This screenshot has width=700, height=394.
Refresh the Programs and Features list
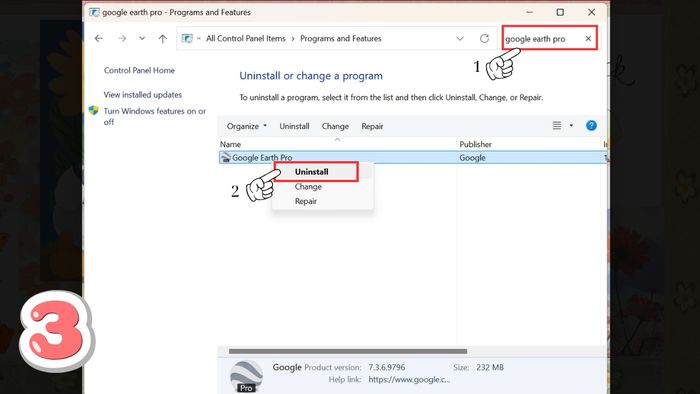click(484, 38)
